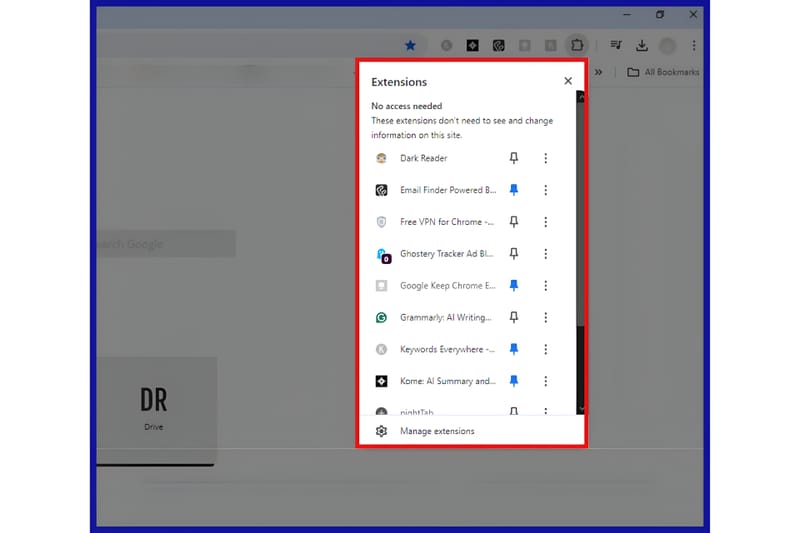800x533 pixels.
Task: Close the Extensions popup
Action: pos(568,81)
